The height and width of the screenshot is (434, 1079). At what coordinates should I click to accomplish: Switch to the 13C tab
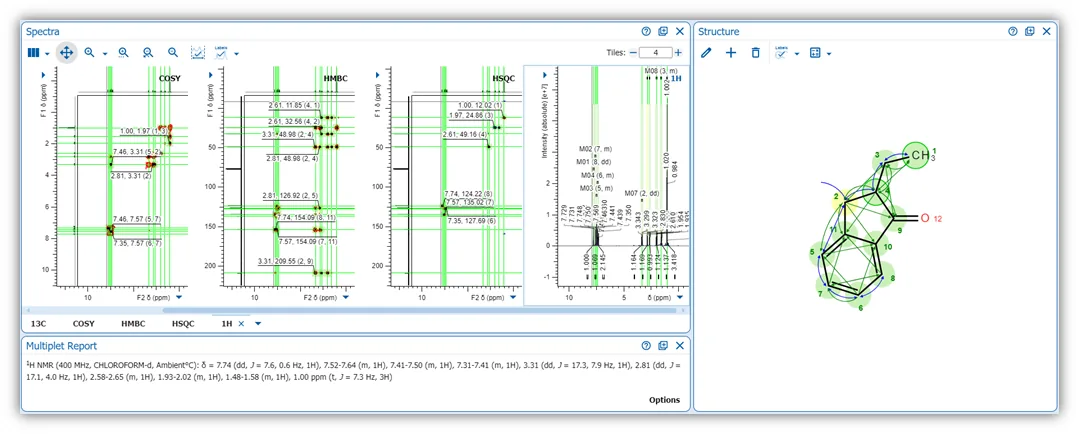pyautogui.click(x=39, y=323)
